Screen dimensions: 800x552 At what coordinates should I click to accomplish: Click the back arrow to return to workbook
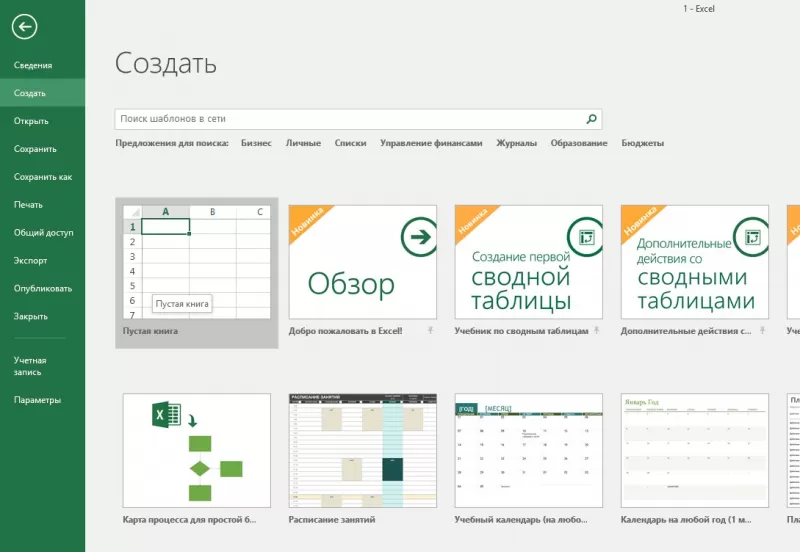tap(24, 27)
